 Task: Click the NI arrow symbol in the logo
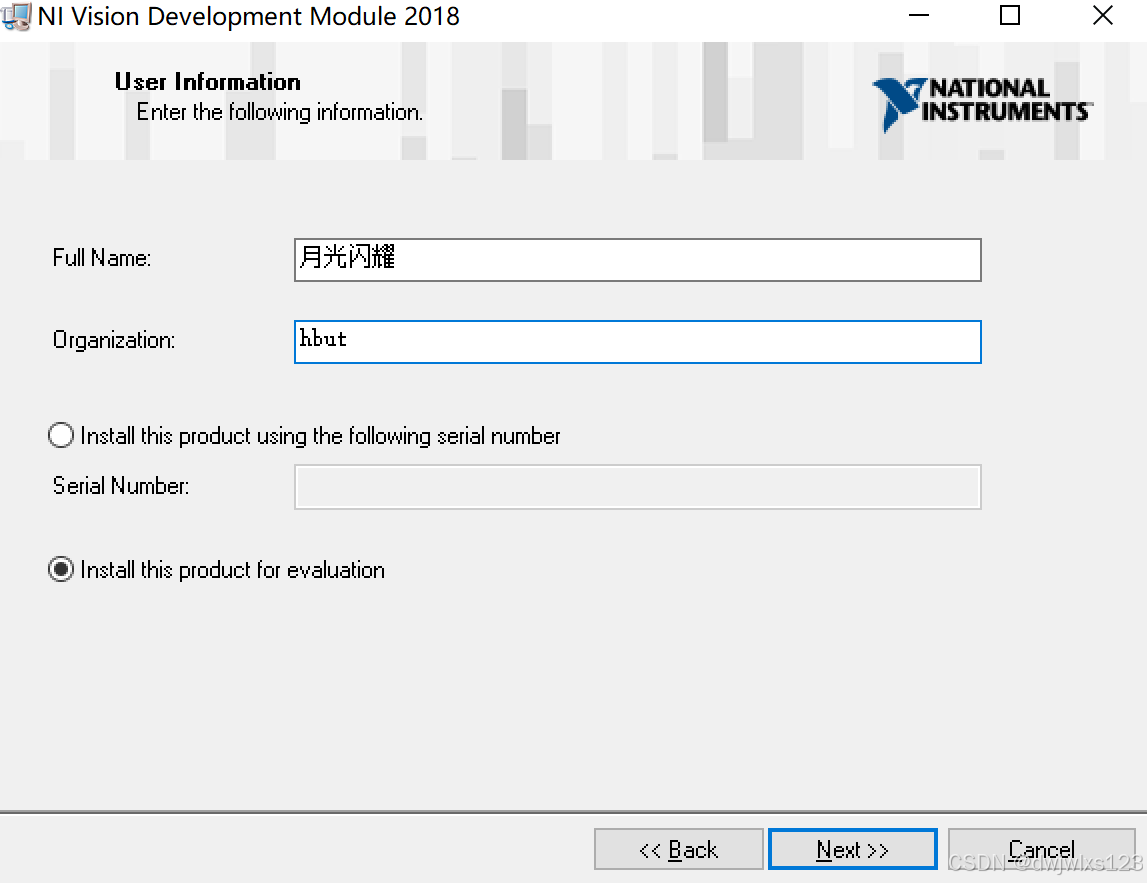[x=895, y=104]
